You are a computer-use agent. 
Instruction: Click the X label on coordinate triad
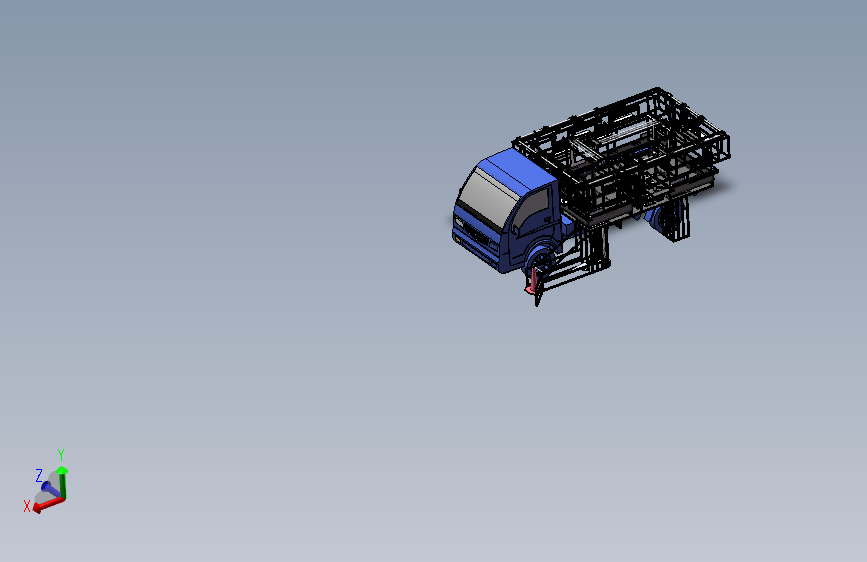click(27, 506)
